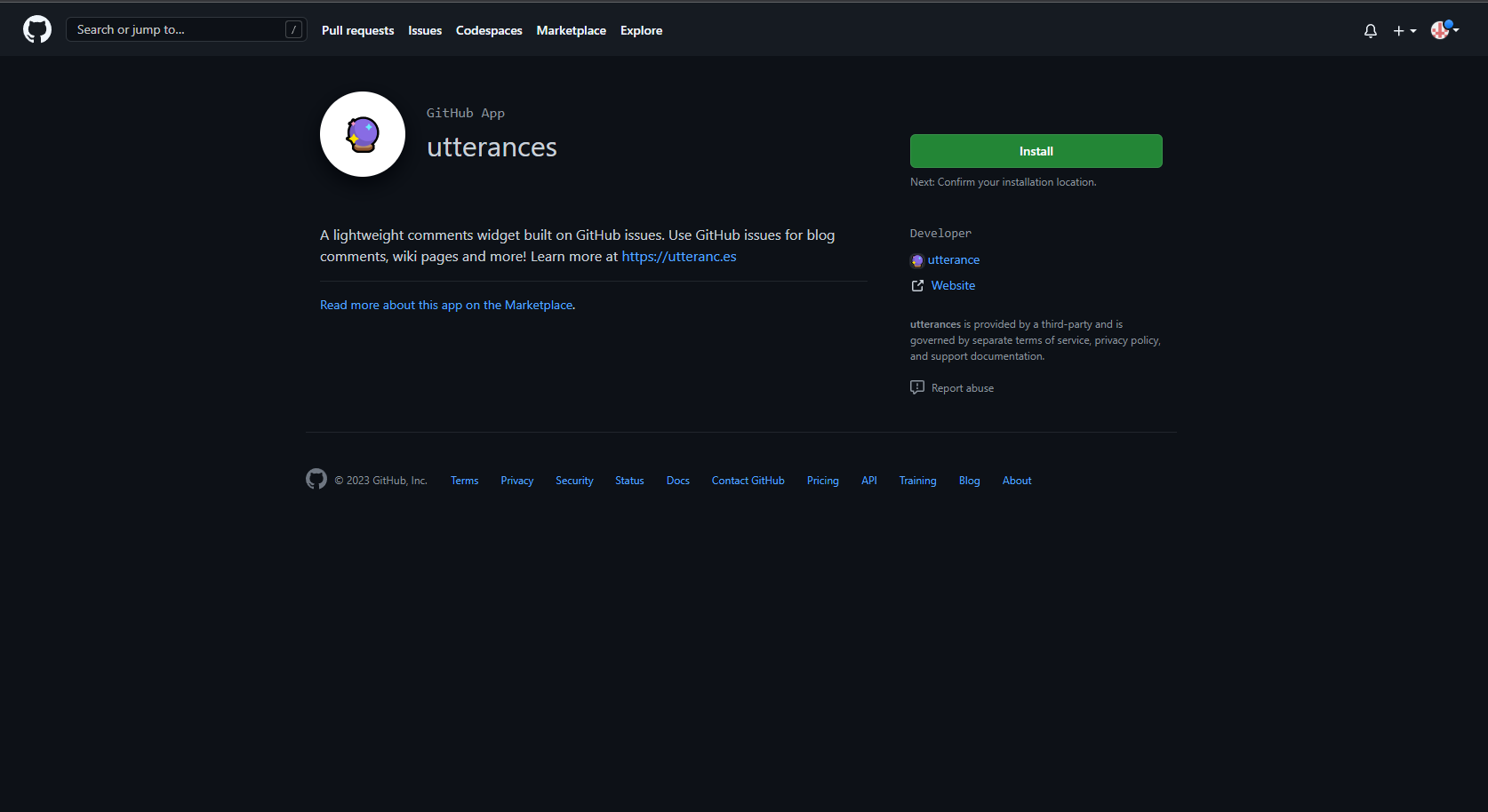The height and width of the screenshot is (812, 1488).
Task: Click Next: Confirm your installation location text
Action: pos(1004,182)
